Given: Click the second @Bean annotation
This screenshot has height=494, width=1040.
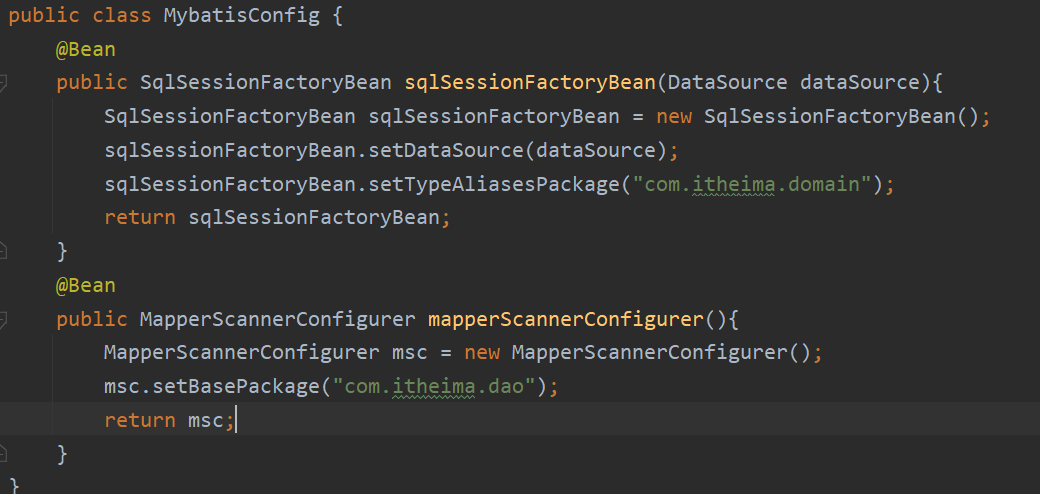Looking at the screenshot, I should tap(85, 285).
